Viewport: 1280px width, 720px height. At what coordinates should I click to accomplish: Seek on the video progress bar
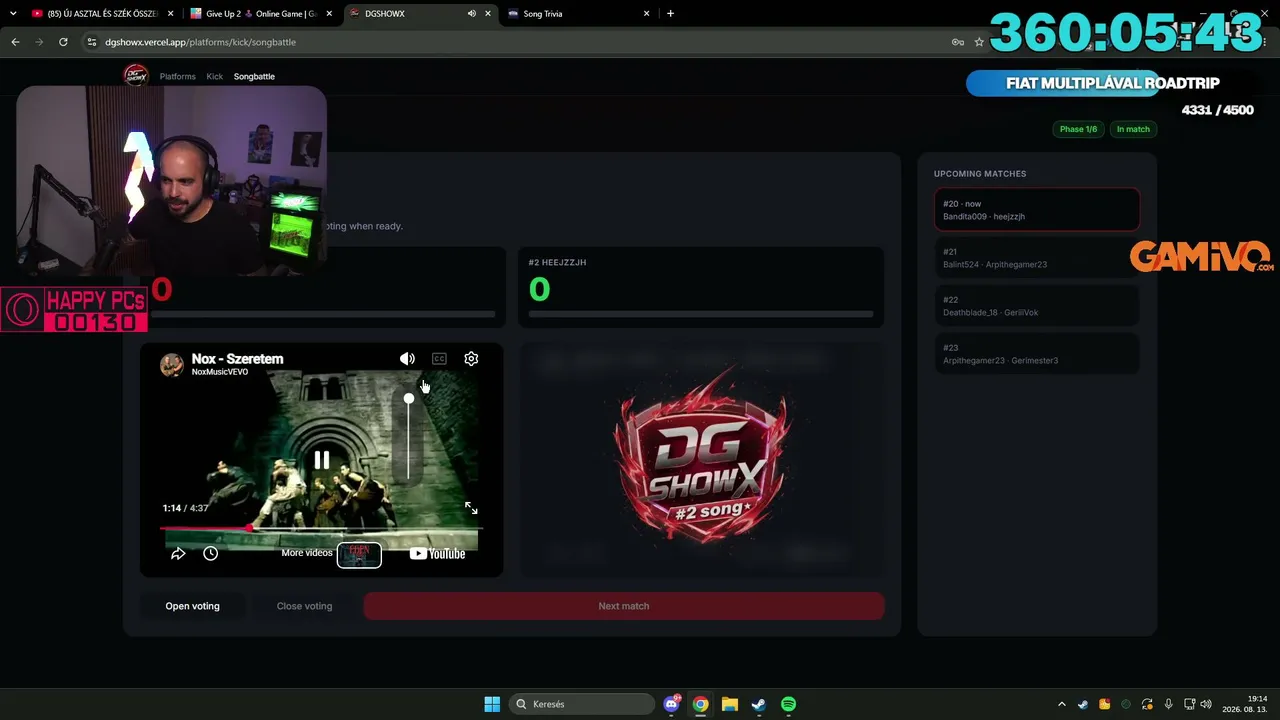[x=321, y=528]
